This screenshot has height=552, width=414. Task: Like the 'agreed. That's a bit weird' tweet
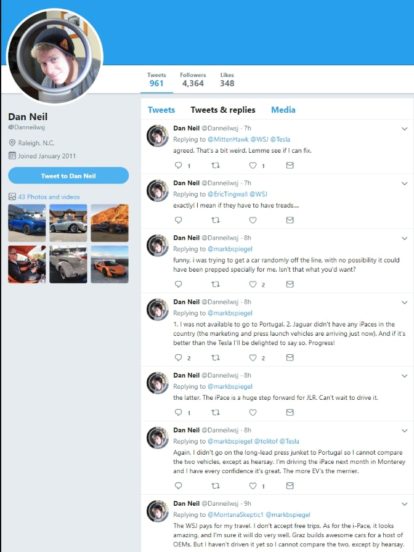tap(253, 165)
